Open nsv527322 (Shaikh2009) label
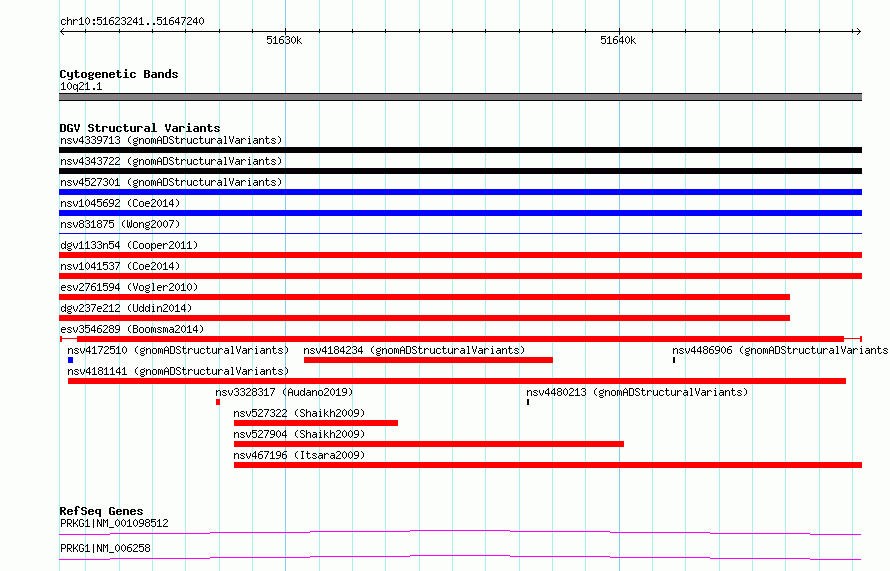 click(299, 413)
